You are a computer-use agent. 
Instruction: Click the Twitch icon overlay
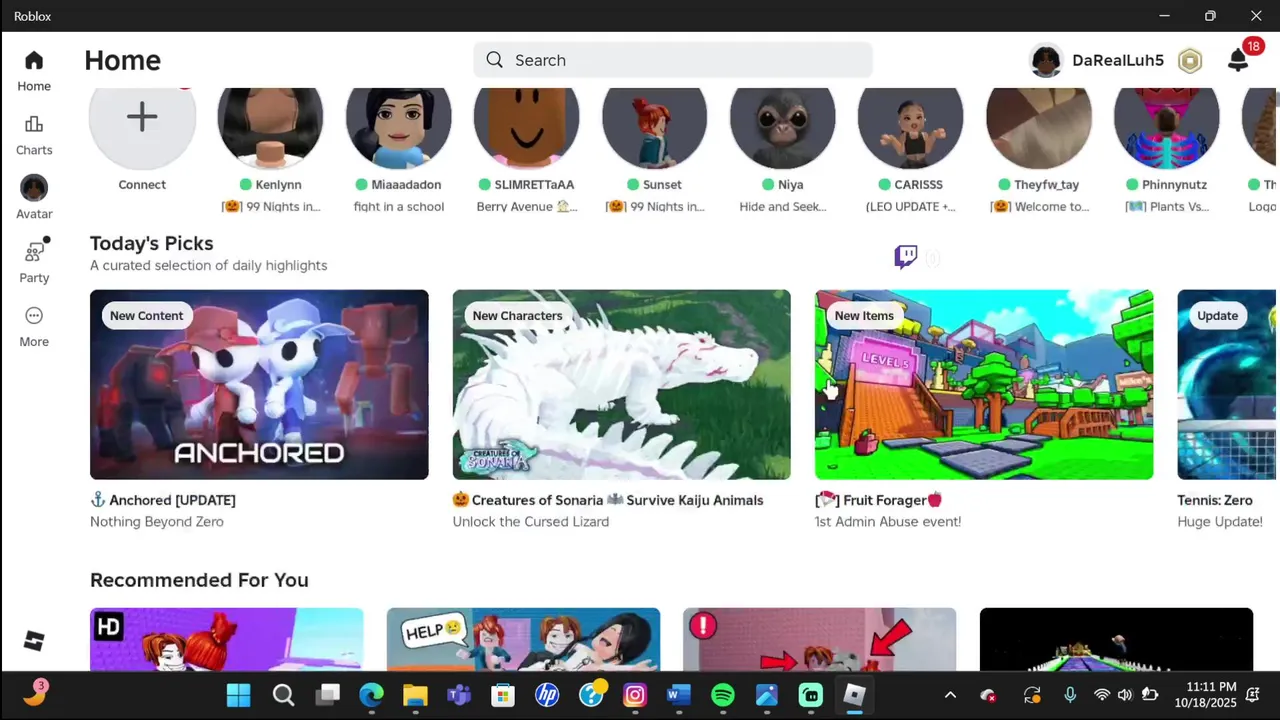906,257
